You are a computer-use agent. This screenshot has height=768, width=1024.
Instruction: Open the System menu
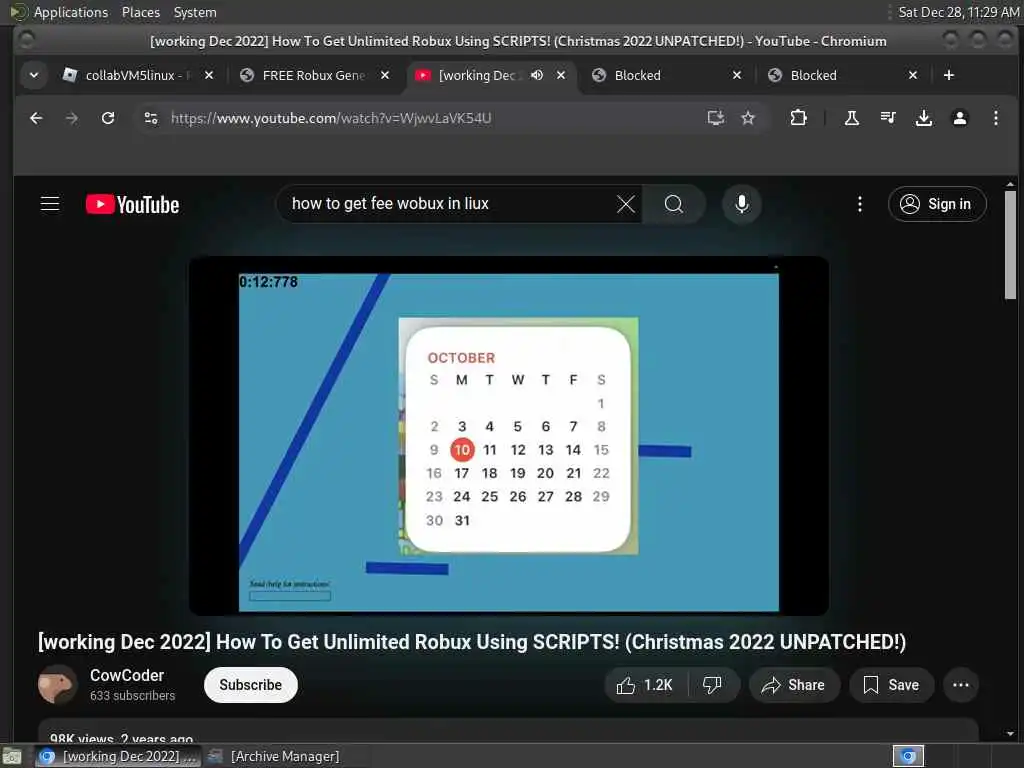click(195, 12)
